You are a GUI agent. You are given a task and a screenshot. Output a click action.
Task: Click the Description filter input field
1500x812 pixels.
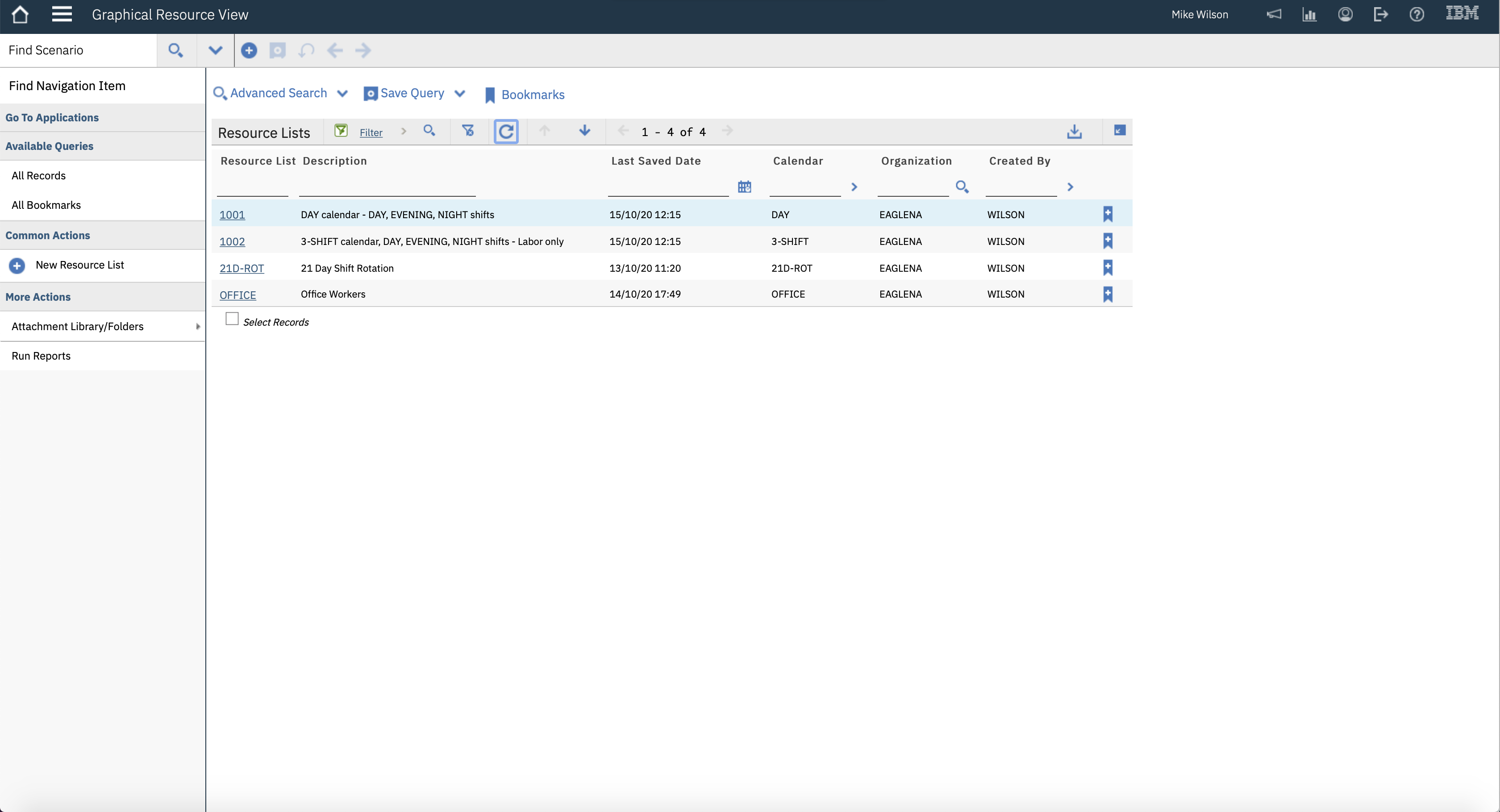point(387,187)
